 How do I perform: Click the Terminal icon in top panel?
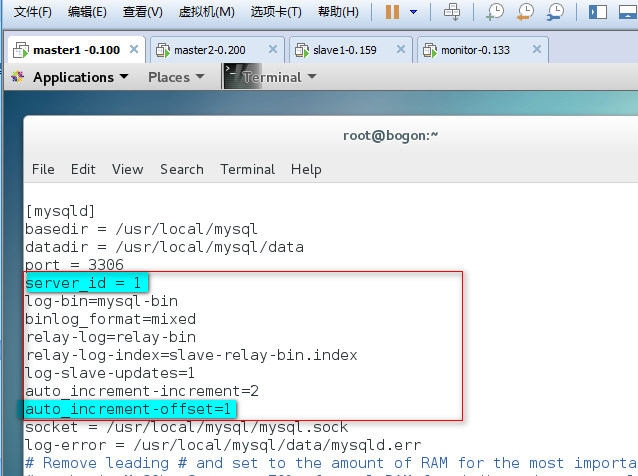(242, 76)
